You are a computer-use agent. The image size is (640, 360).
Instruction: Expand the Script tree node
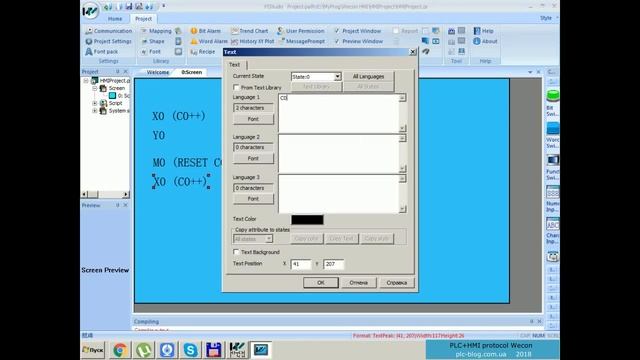click(94, 103)
